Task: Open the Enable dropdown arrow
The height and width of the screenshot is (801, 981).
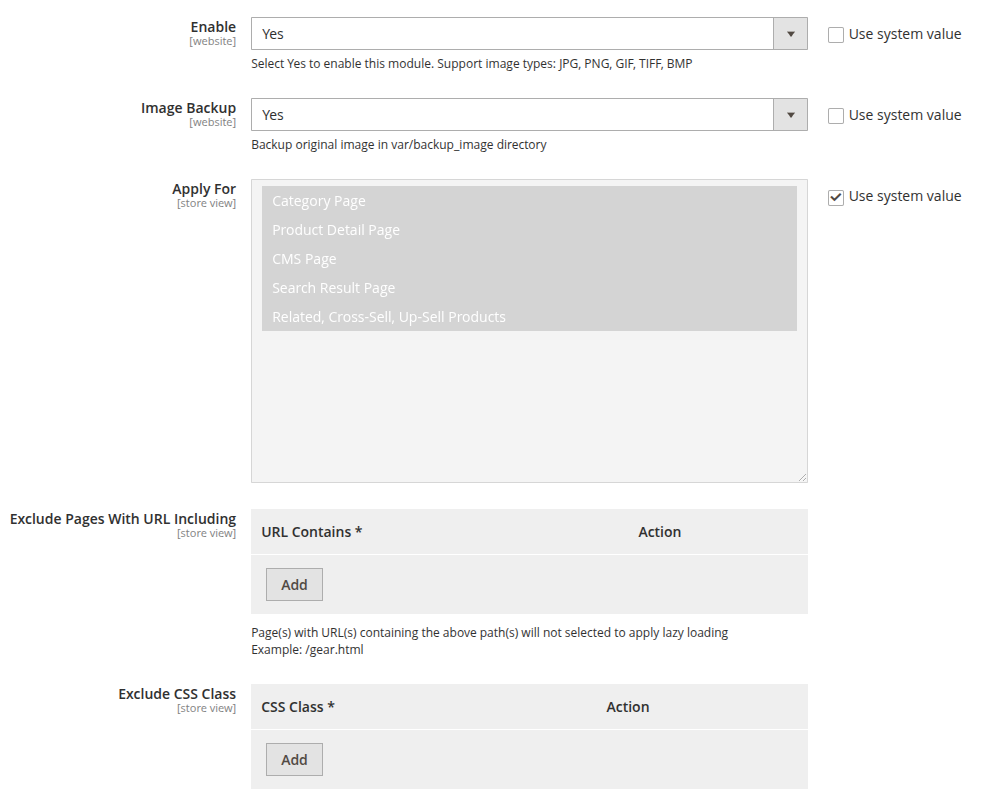Action: [790, 34]
